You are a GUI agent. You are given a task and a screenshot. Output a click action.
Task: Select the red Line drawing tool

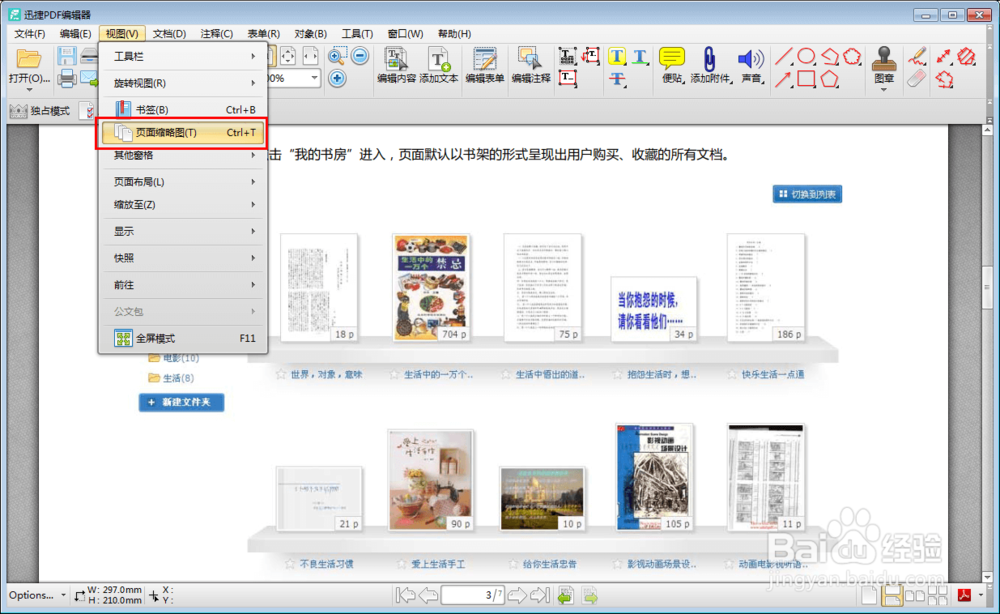pos(783,57)
